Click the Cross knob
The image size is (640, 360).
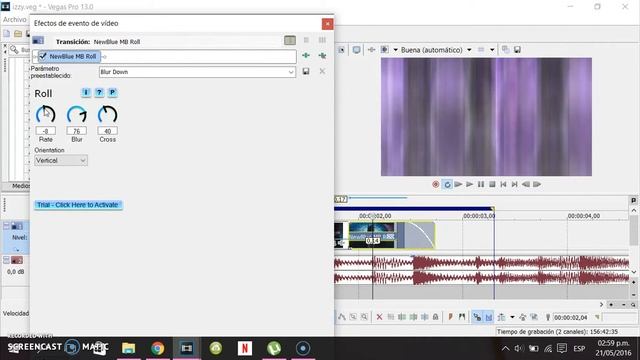[107, 115]
